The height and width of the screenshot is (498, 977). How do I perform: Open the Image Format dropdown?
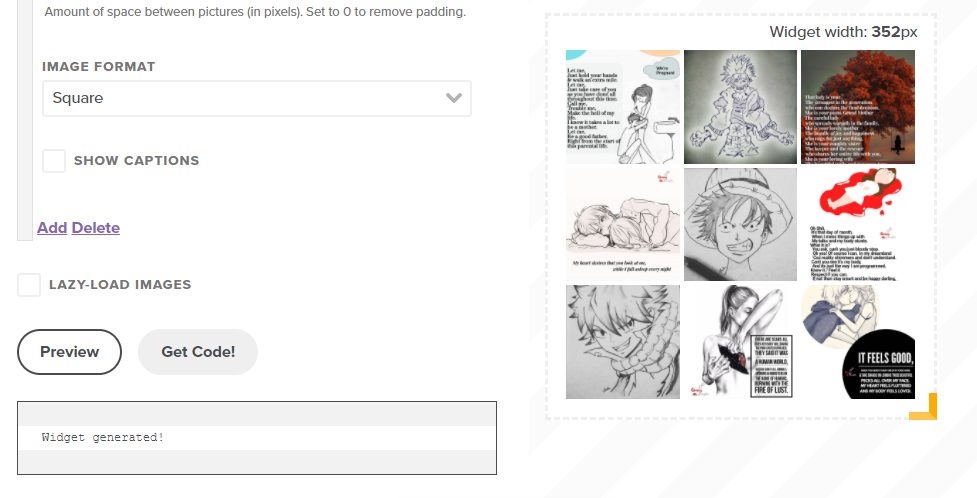pos(257,98)
